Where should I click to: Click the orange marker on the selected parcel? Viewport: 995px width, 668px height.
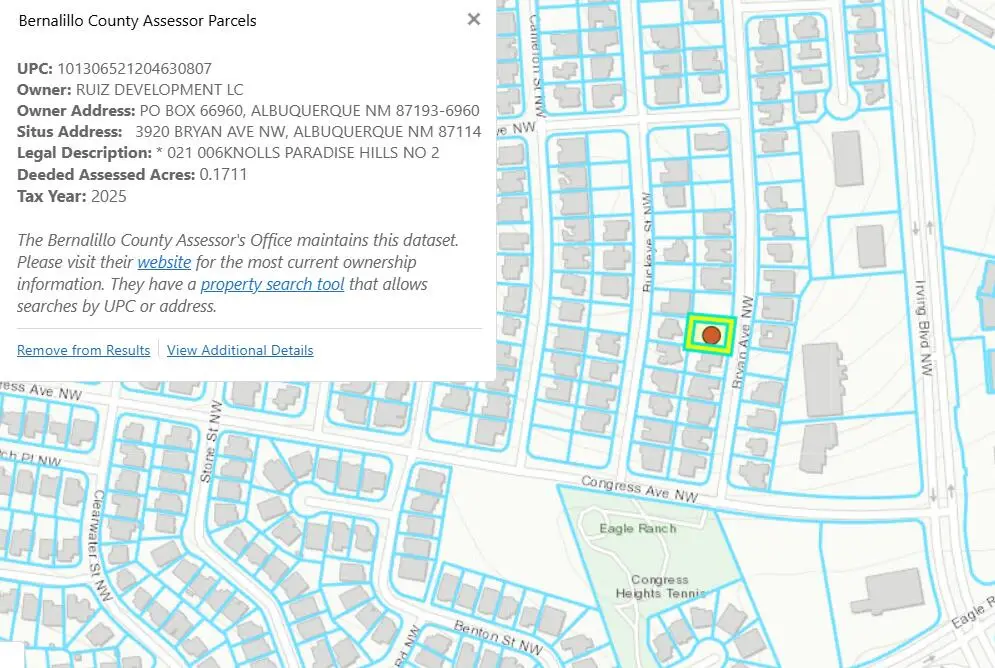tap(711, 335)
